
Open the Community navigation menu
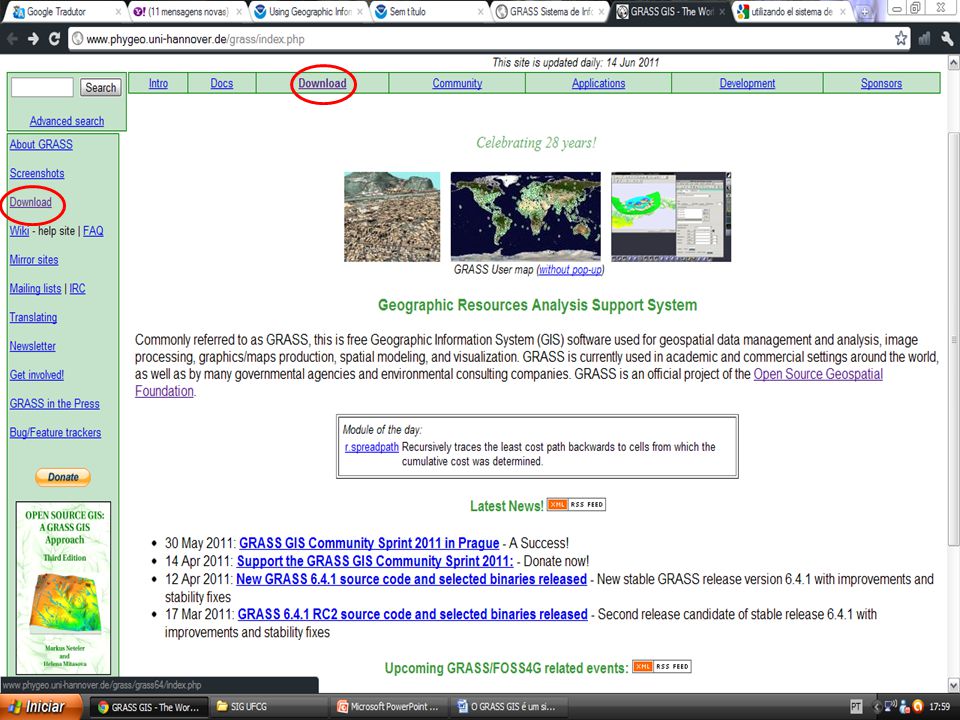point(457,83)
